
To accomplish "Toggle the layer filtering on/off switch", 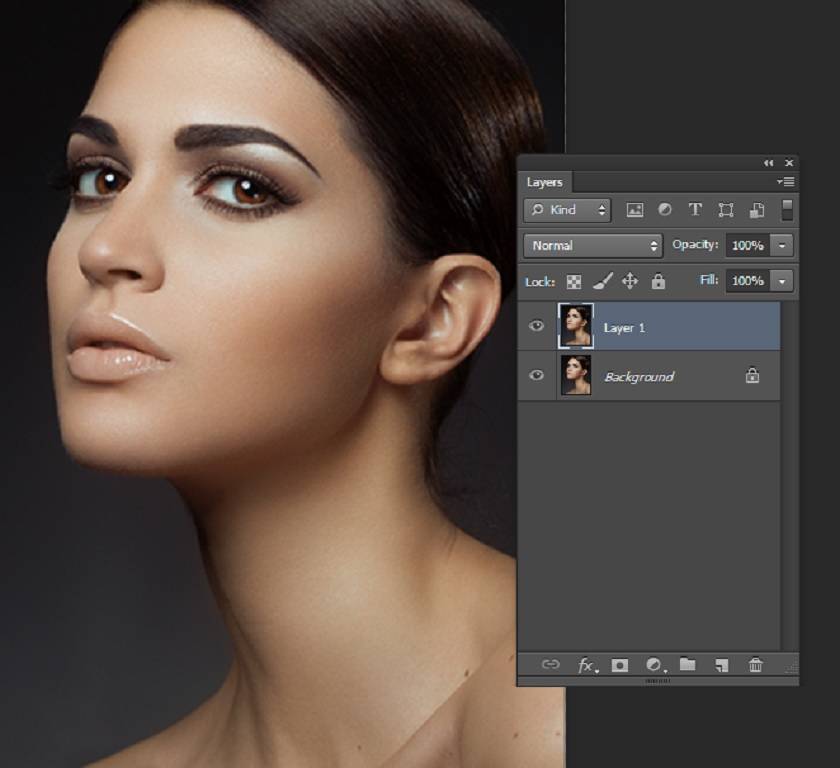I will (x=787, y=209).
